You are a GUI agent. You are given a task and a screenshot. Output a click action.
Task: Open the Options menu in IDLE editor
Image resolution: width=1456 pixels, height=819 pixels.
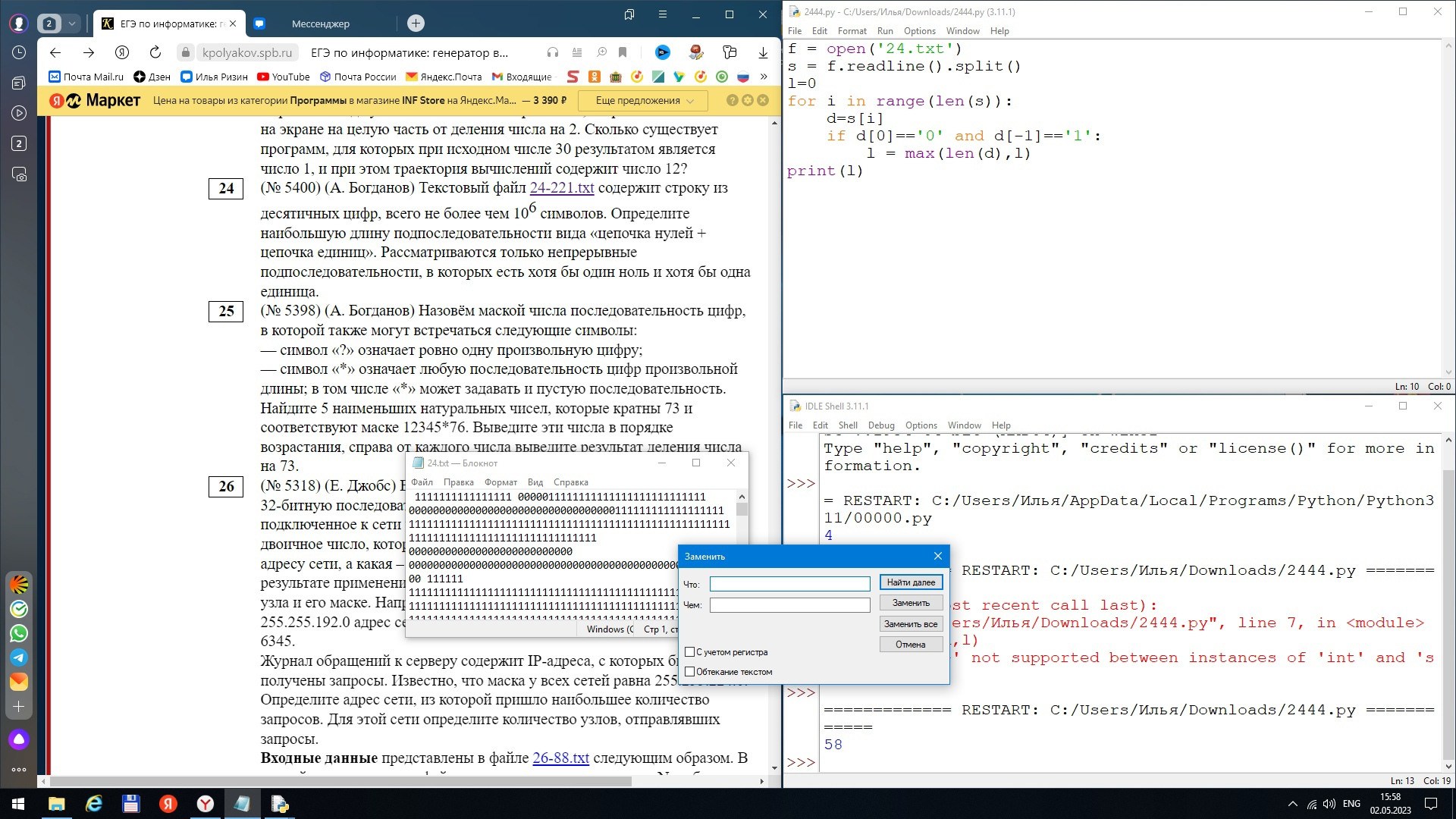point(918,31)
